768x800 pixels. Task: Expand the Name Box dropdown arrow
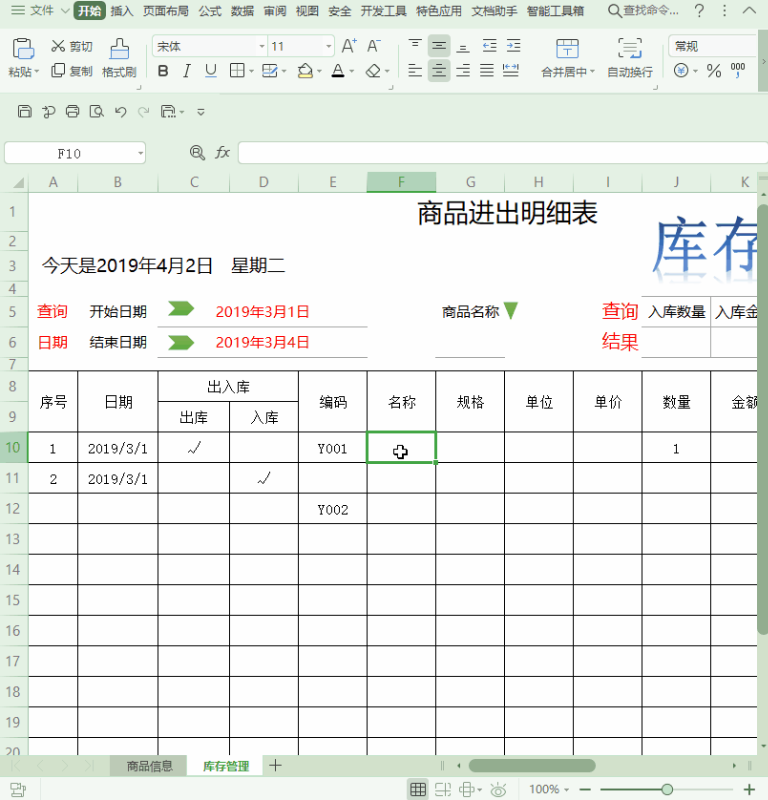tap(140, 153)
